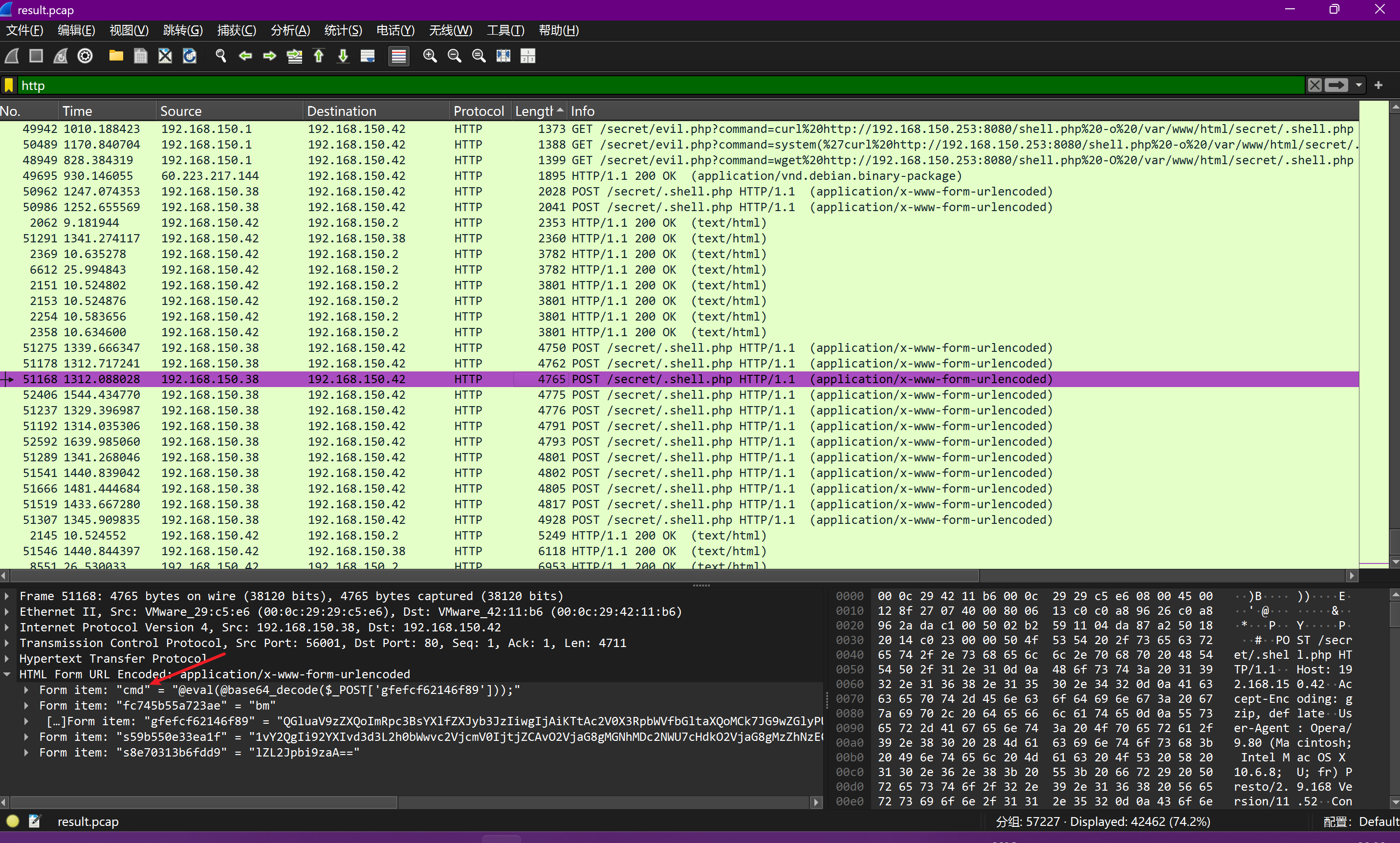Open a capture file with folder icon
This screenshot has width=1400, height=843.
pos(116,56)
